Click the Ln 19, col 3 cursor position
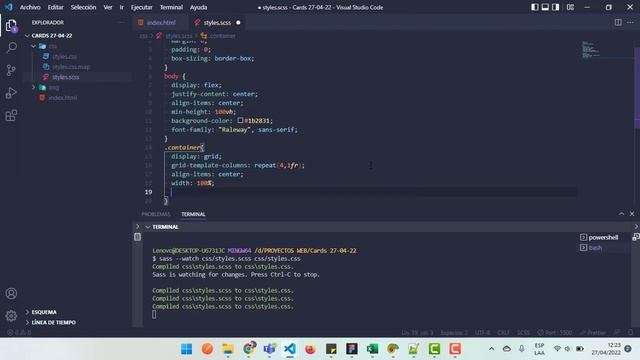 (417, 333)
